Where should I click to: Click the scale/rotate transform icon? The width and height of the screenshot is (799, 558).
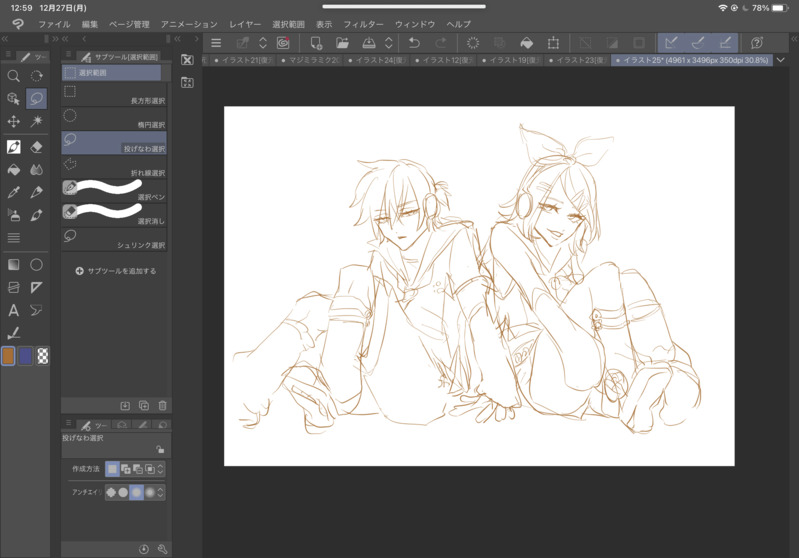click(553, 43)
